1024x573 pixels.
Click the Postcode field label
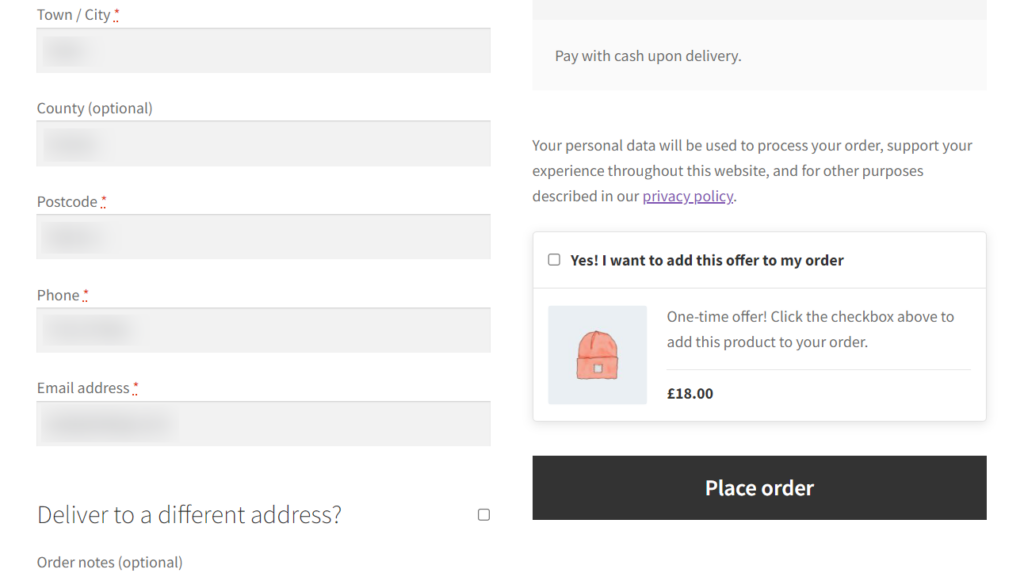point(67,202)
